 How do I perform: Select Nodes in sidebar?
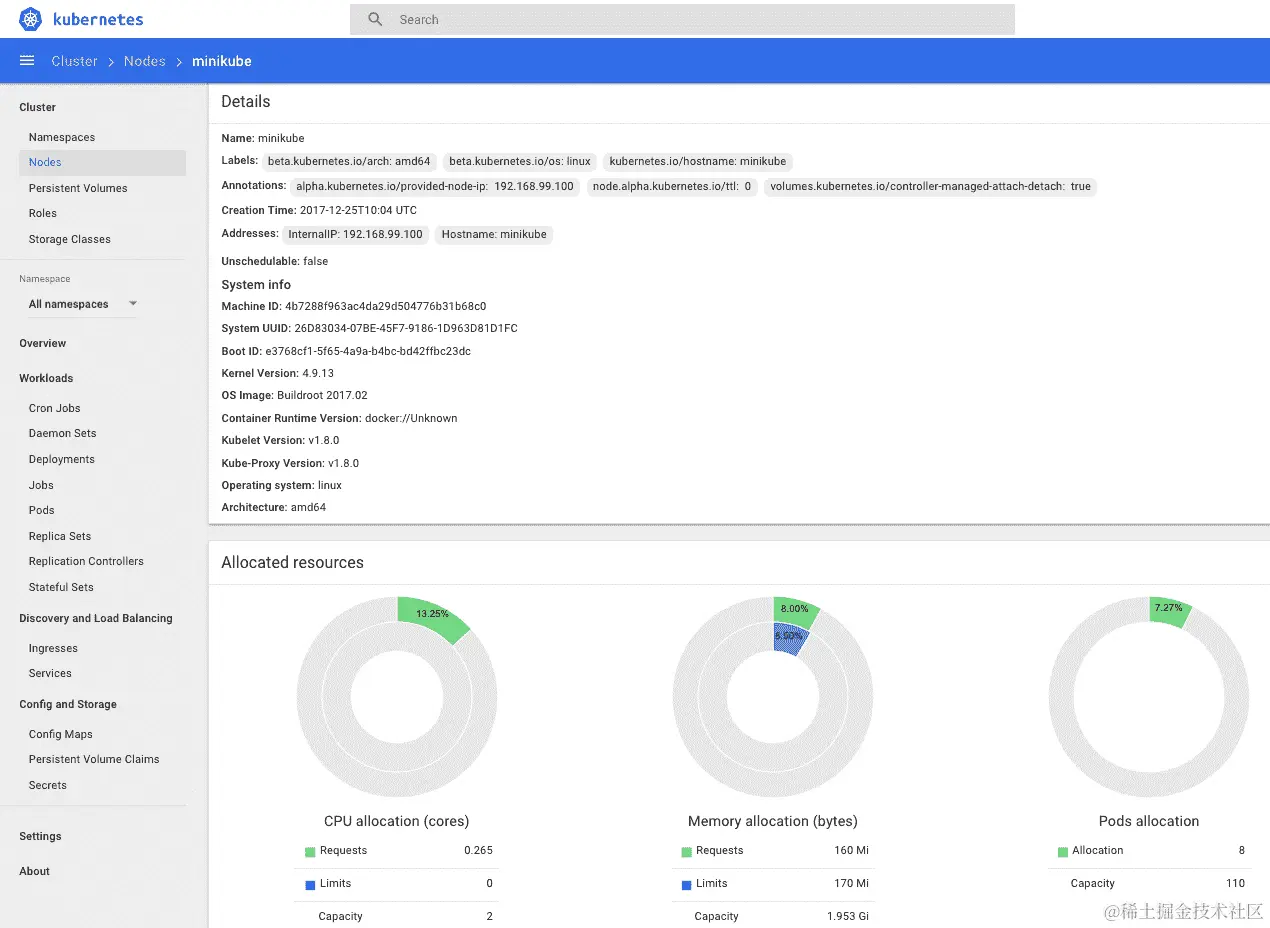coord(102,162)
